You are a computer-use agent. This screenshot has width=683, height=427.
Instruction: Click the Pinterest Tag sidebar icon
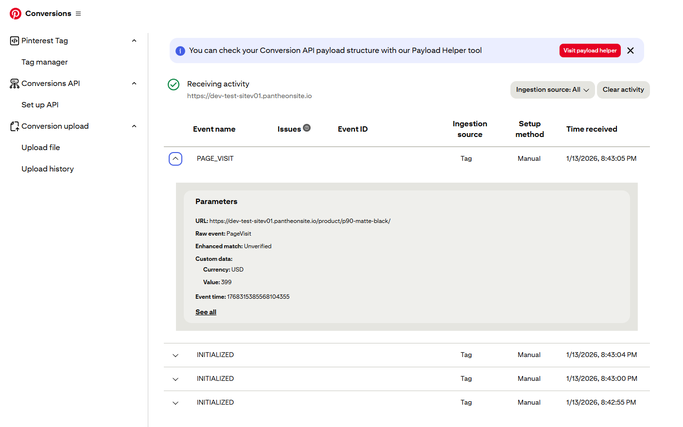pos(14,41)
